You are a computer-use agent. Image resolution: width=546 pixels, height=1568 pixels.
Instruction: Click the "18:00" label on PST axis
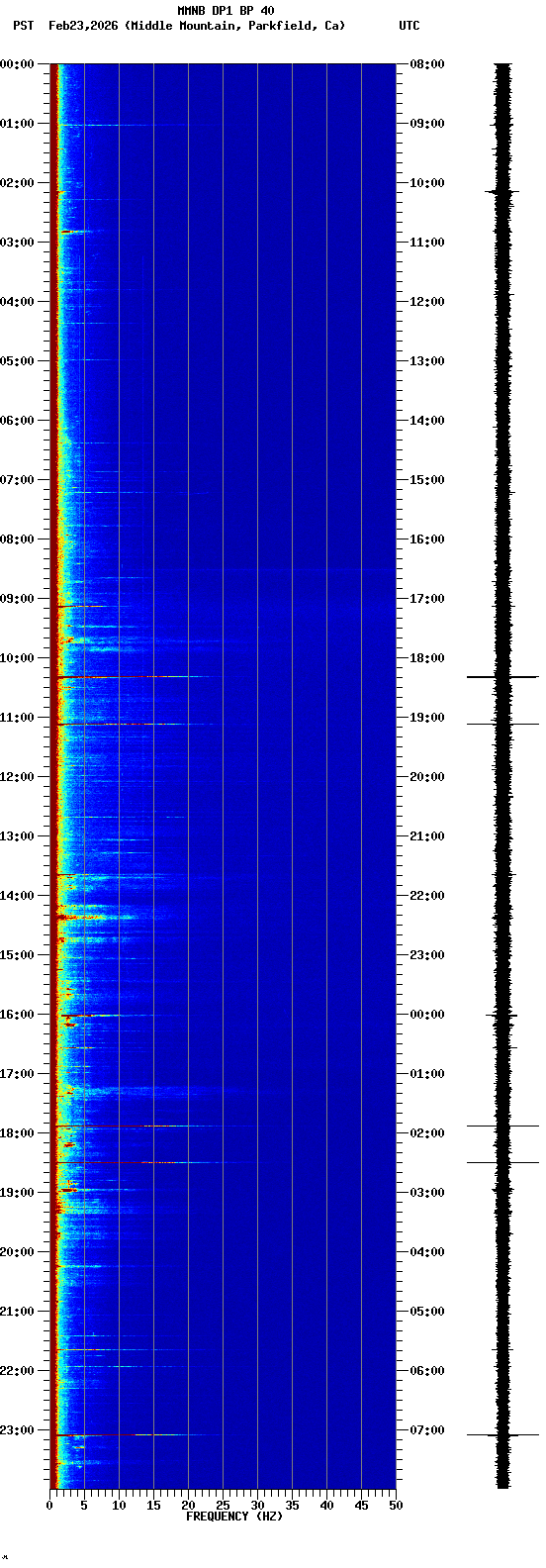point(18,1133)
